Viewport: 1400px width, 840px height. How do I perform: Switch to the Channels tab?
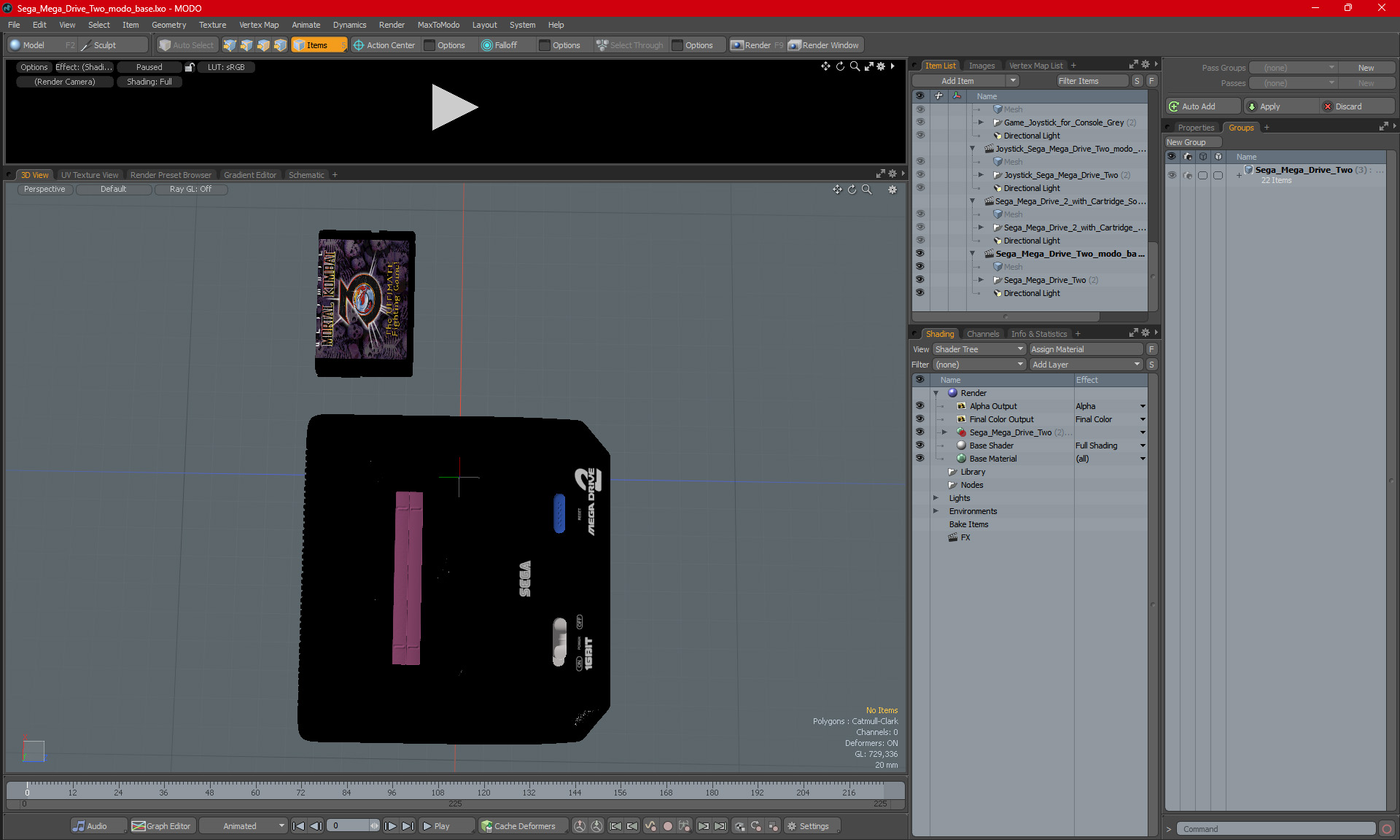coord(982,334)
